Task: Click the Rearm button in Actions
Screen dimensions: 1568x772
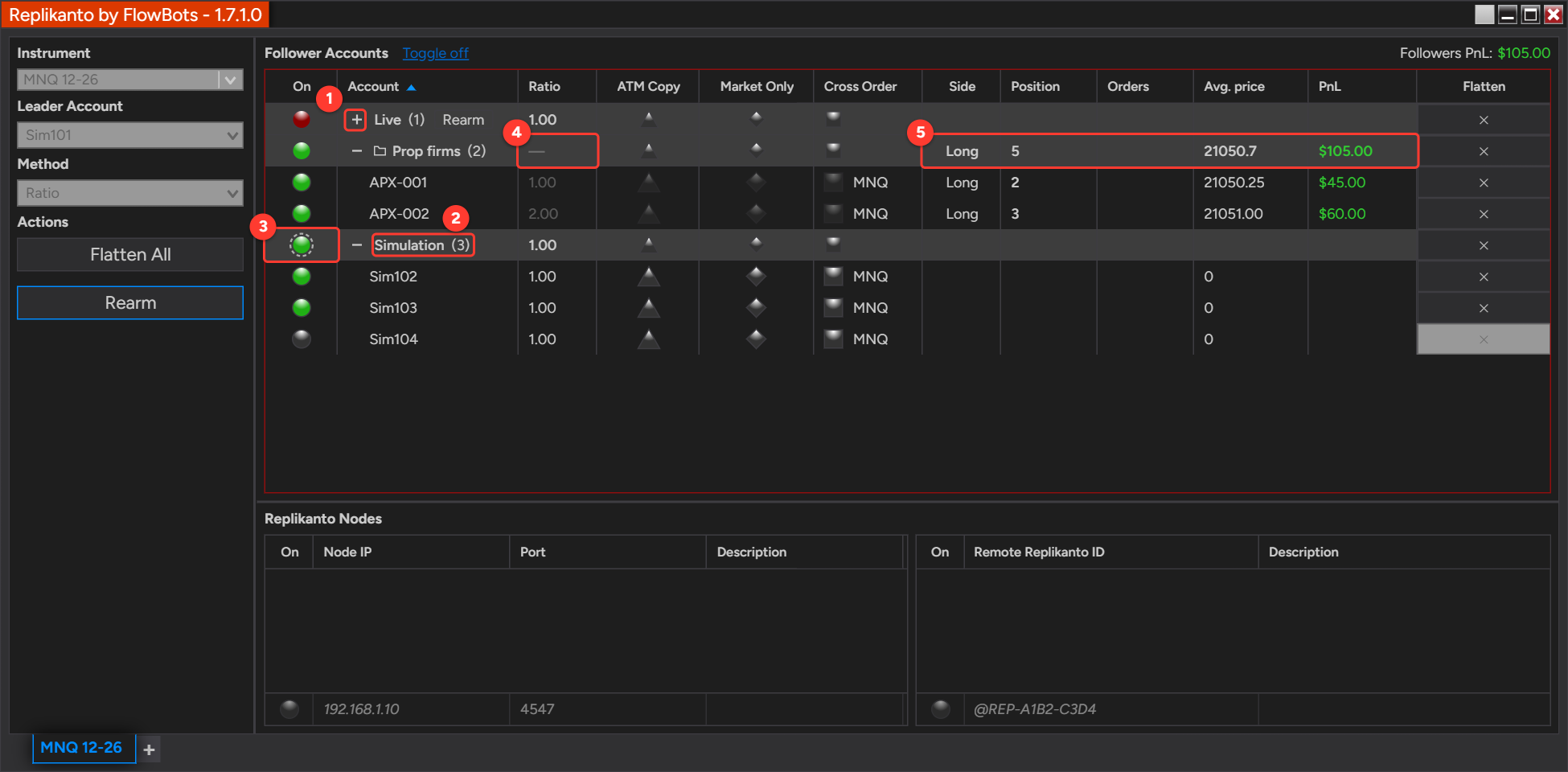Action: tap(130, 303)
